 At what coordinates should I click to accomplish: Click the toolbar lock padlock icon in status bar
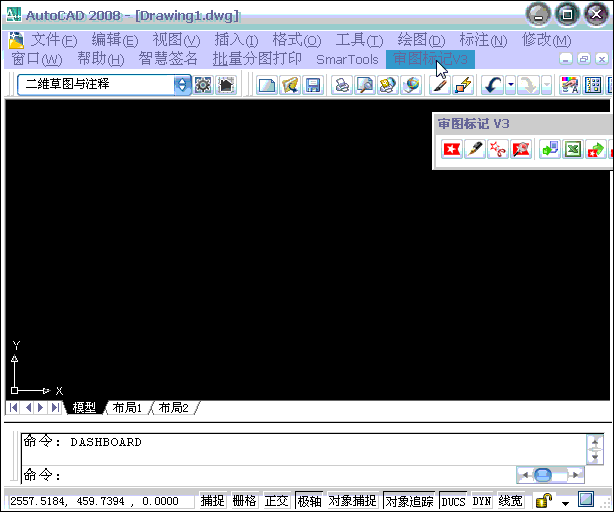click(x=544, y=500)
